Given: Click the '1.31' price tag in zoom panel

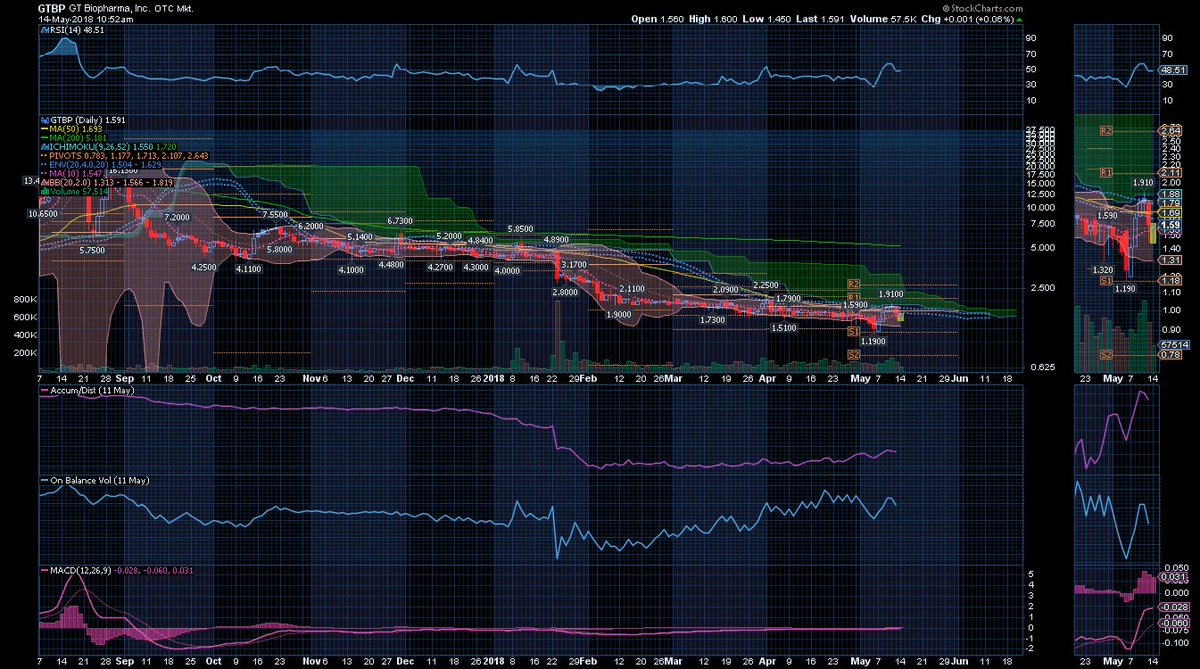Looking at the screenshot, I should [1169, 260].
